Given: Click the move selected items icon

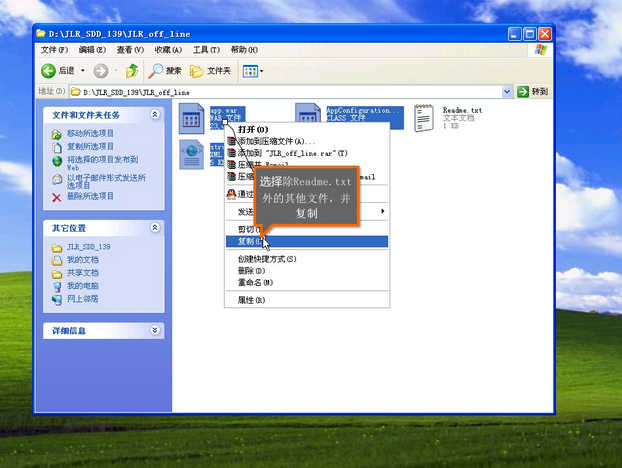Looking at the screenshot, I should click(x=57, y=134).
